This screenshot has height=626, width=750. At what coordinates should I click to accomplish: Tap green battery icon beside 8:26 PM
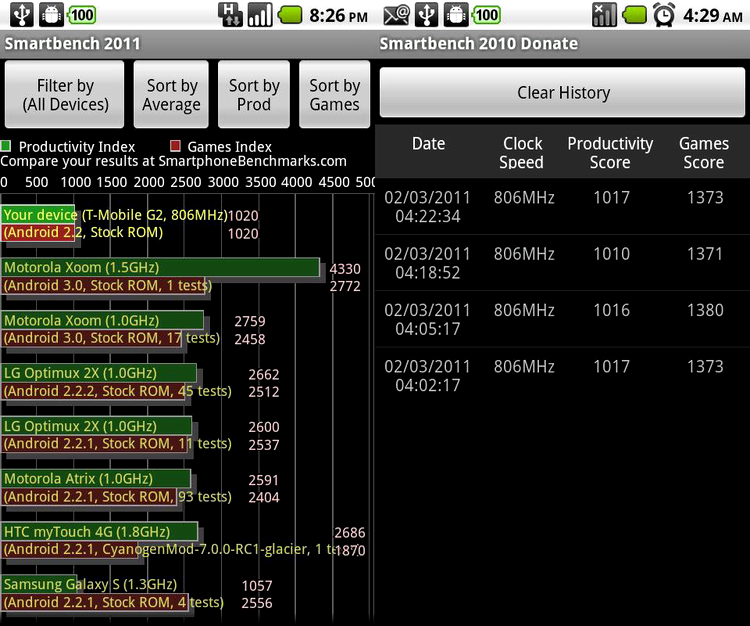point(290,15)
